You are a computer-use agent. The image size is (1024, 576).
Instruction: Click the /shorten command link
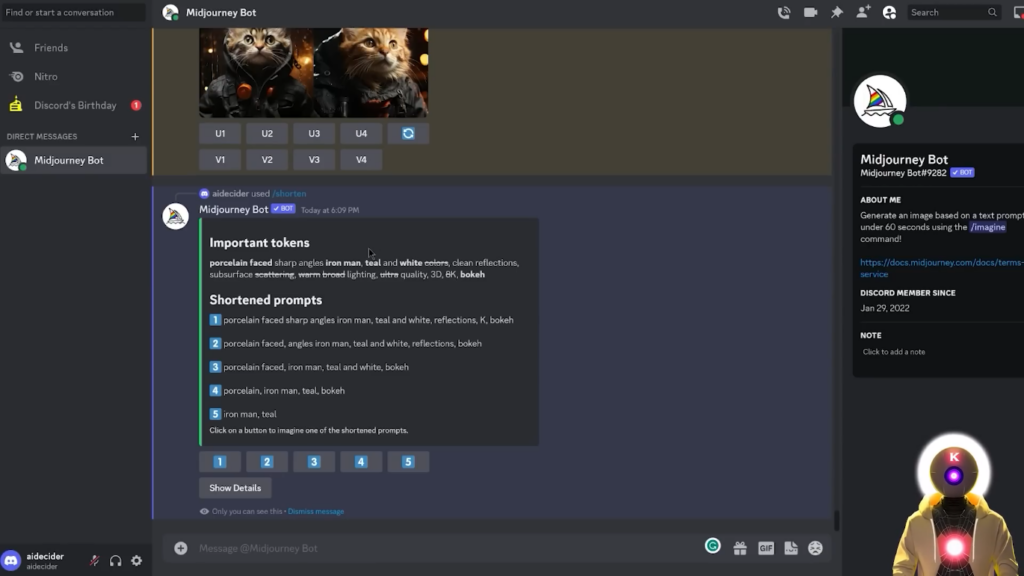point(289,193)
